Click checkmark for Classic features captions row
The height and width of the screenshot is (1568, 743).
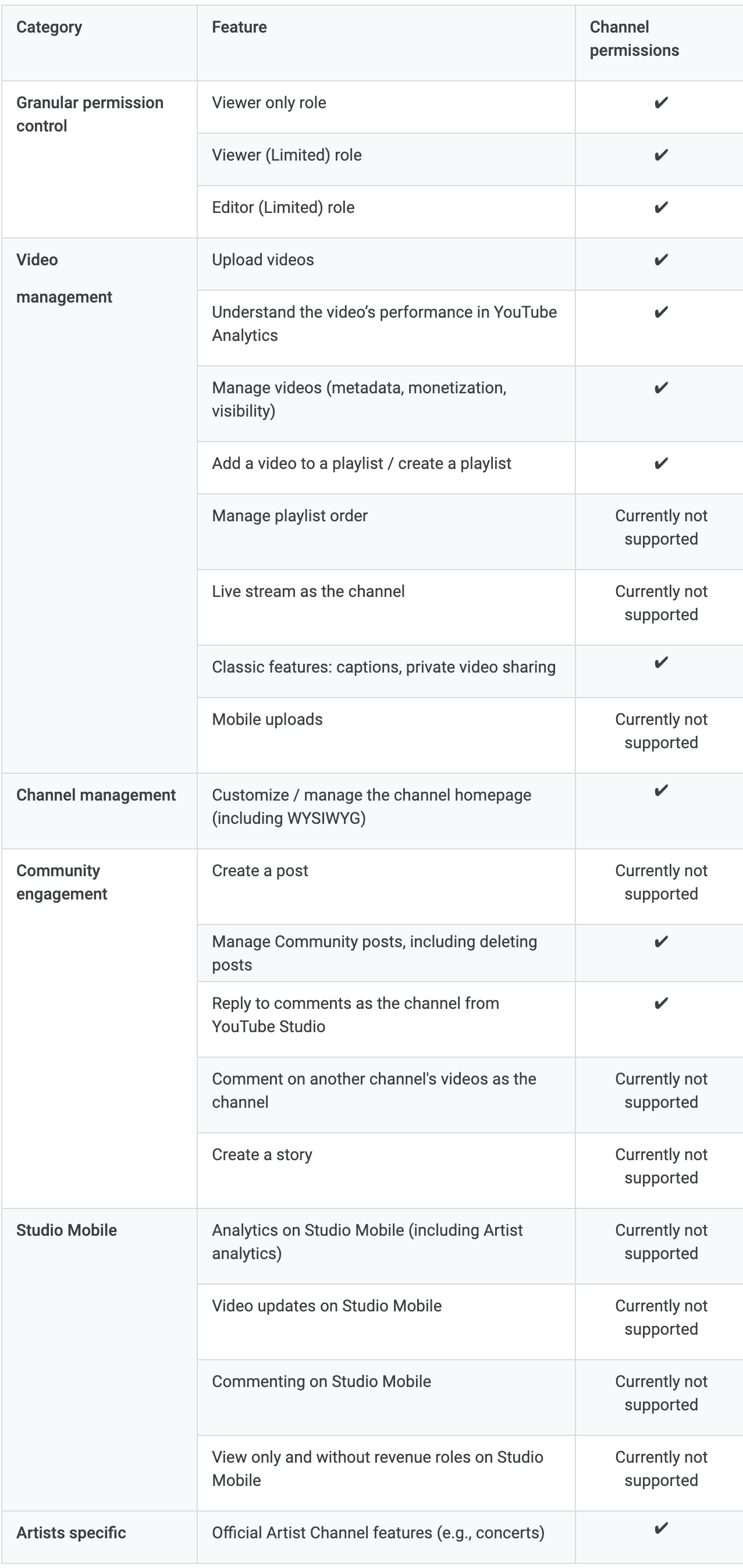[661, 662]
